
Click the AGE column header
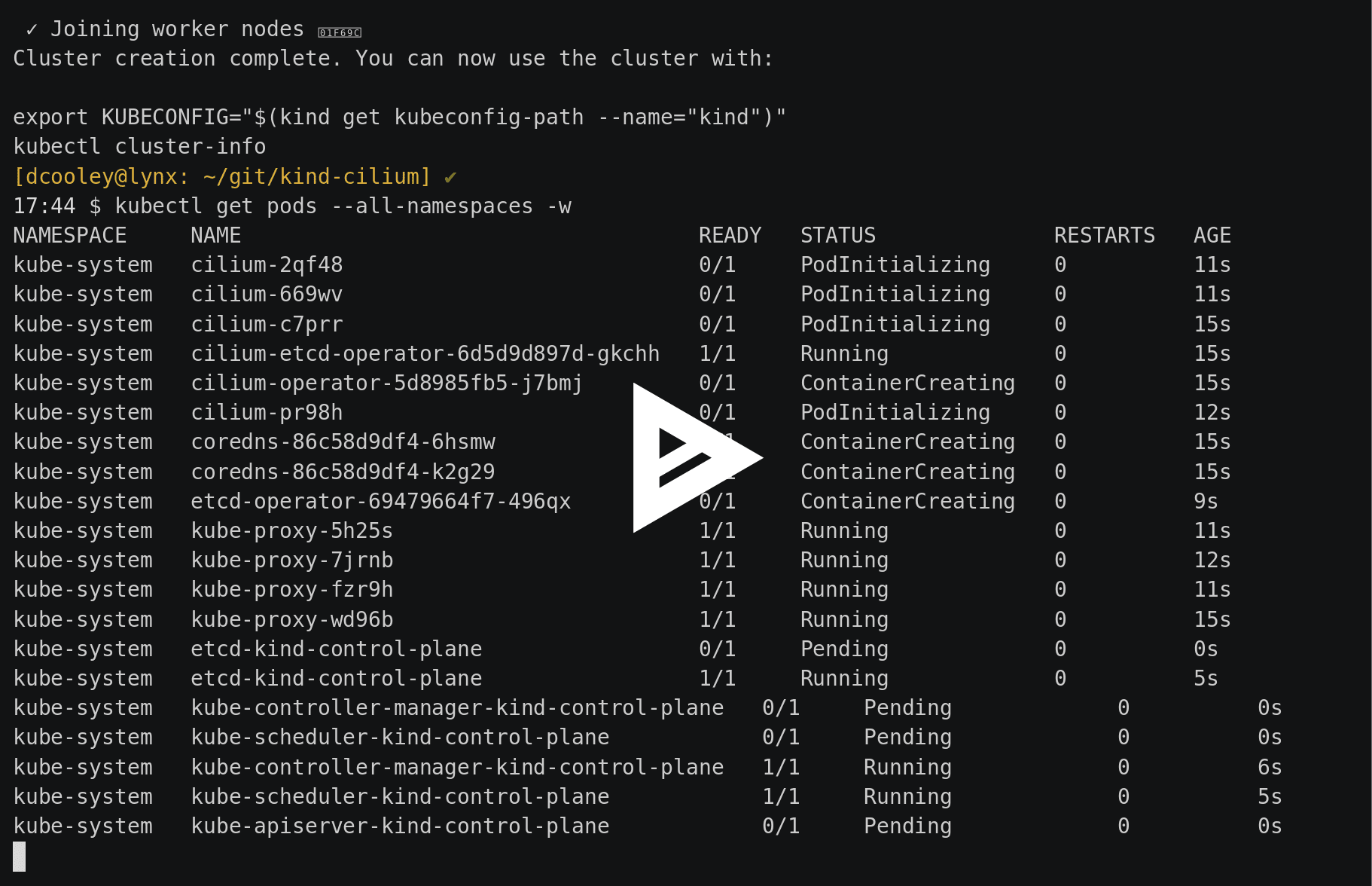1212,236
